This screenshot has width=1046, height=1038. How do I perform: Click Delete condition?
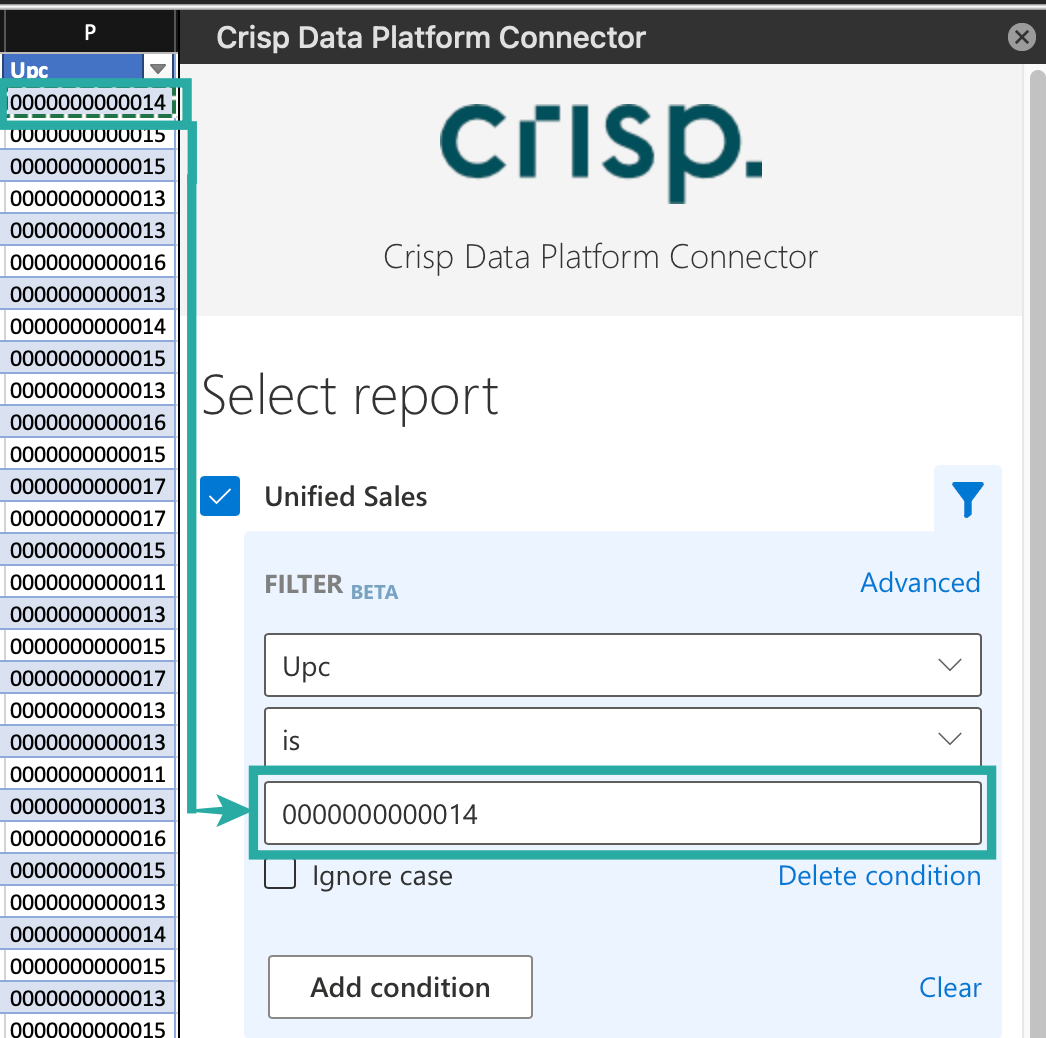point(879,875)
